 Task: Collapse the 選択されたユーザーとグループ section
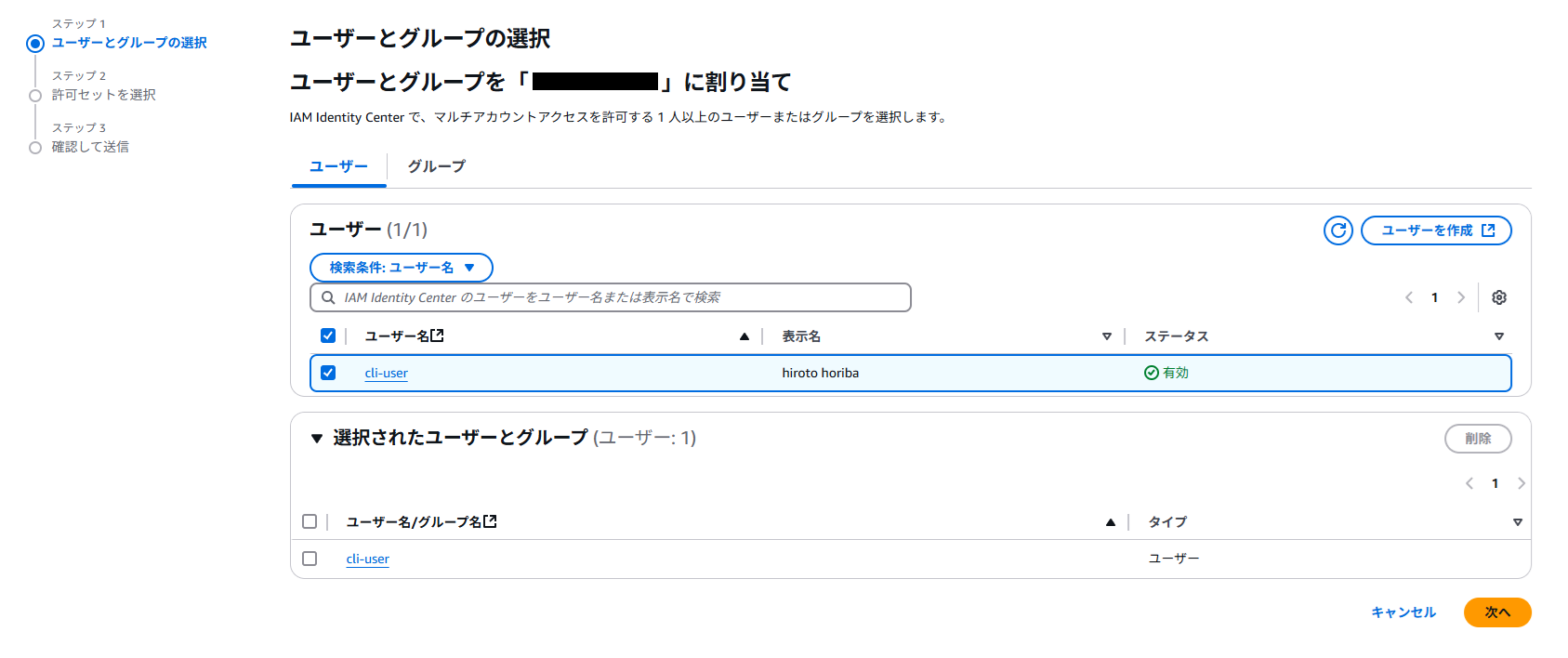[317, 439]
